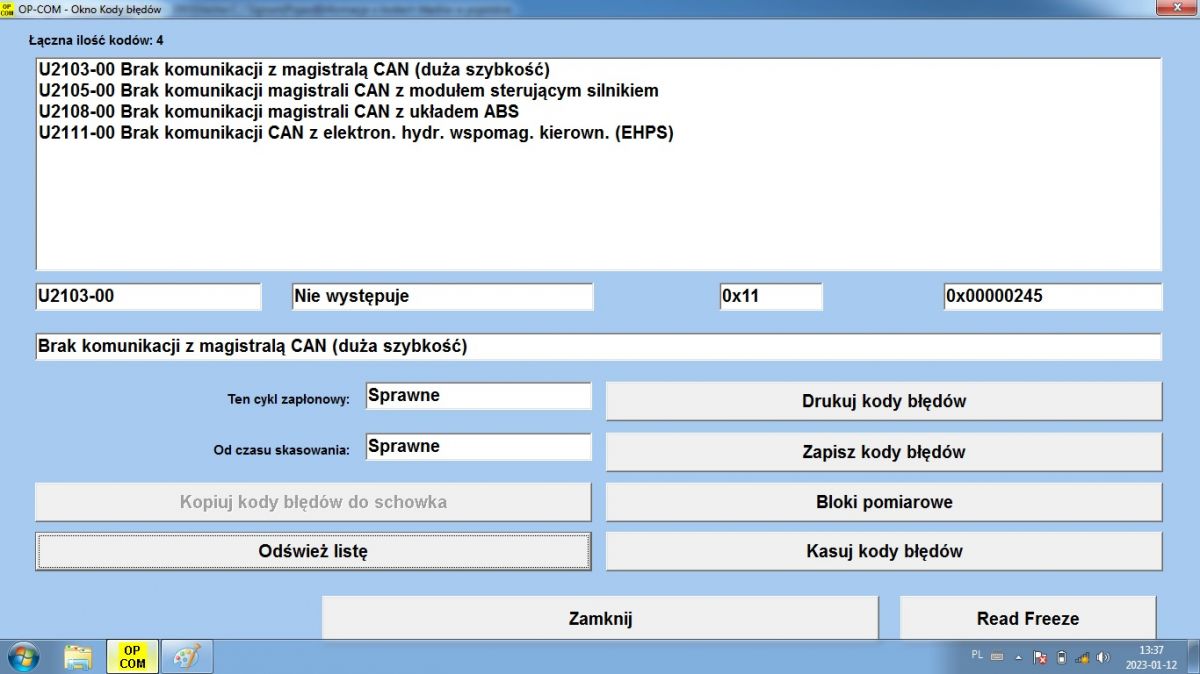Viewport: 1200px width, 674px height.
Task: Show hidden tray icons arrow
Action: point(1019,657)
